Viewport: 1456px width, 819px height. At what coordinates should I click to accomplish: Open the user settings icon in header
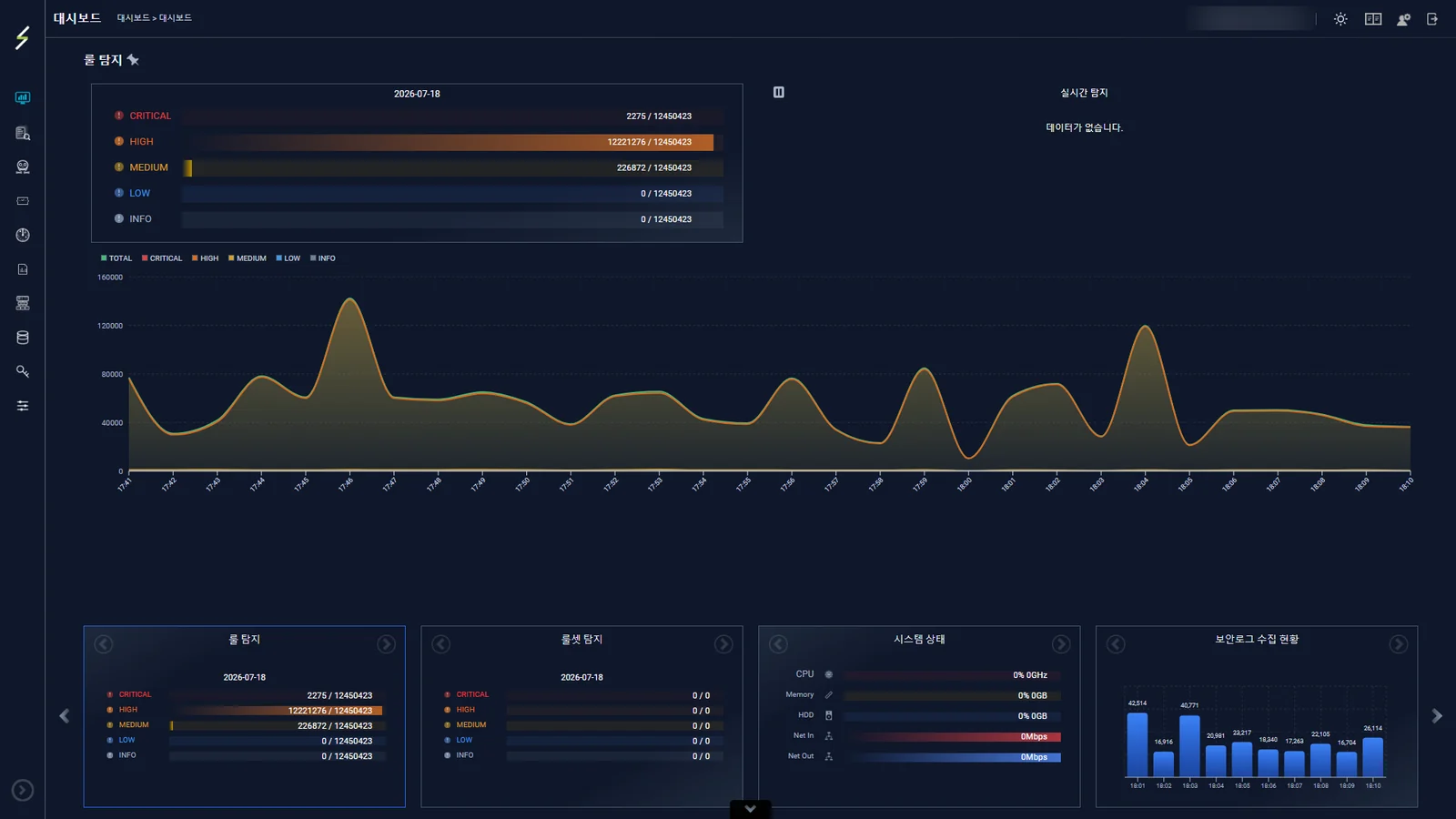click(1404, 18)
